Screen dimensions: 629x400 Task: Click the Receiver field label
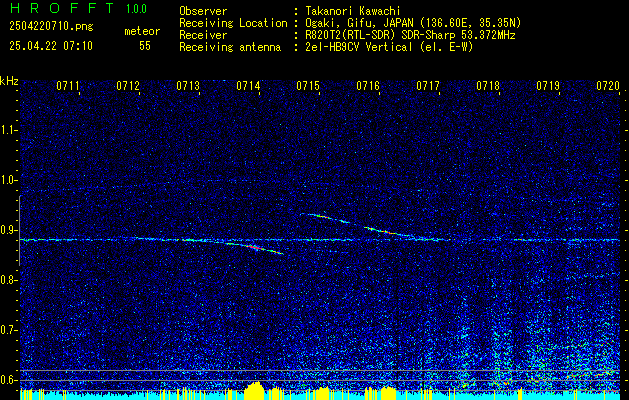click(203, 35)
